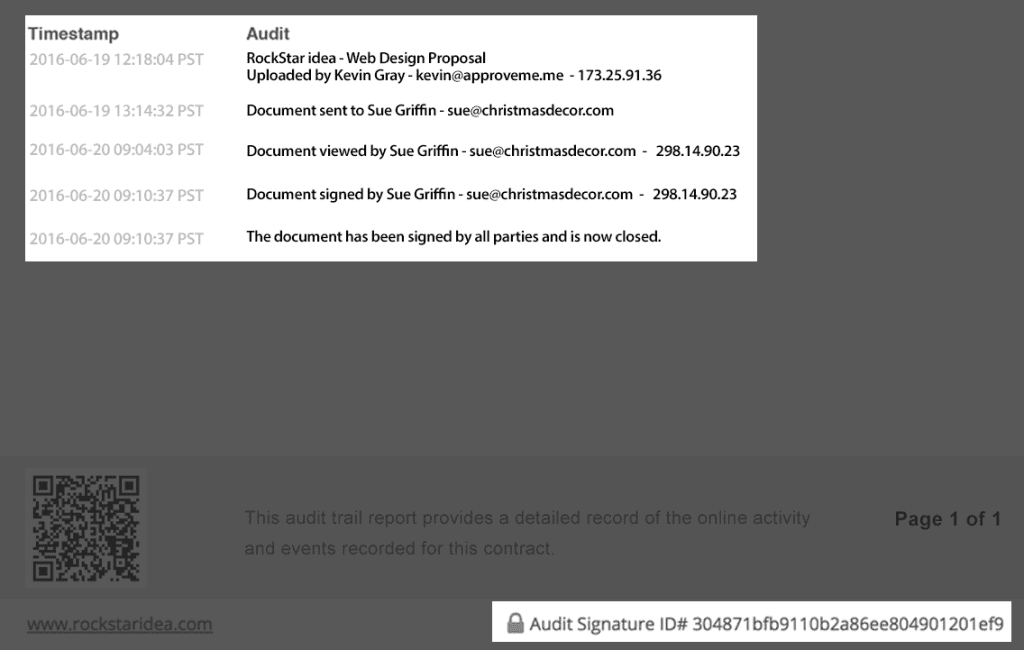
Task: Click the IP address in the viewed entry
Action: pos(698,151)
